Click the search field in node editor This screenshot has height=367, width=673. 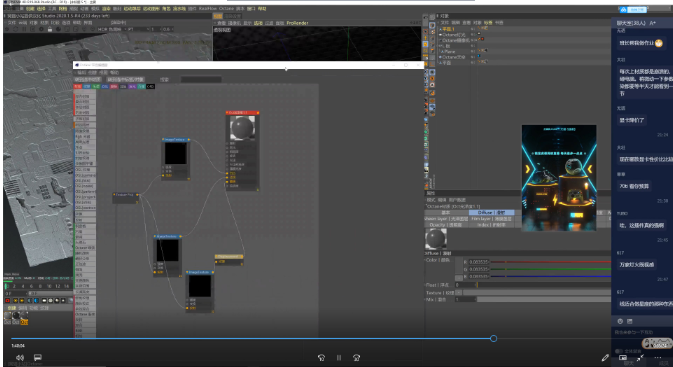[x=201, y=79]
